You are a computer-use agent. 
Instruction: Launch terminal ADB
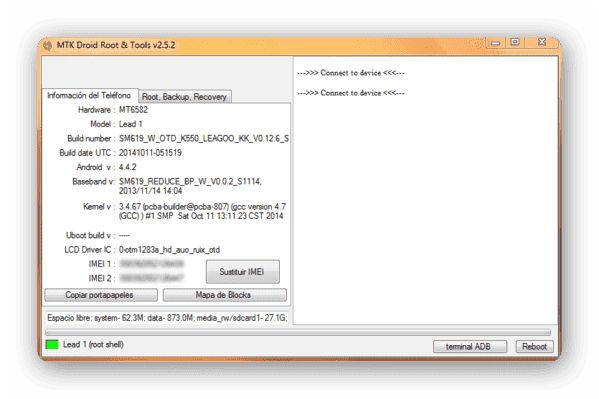point(470,347)
